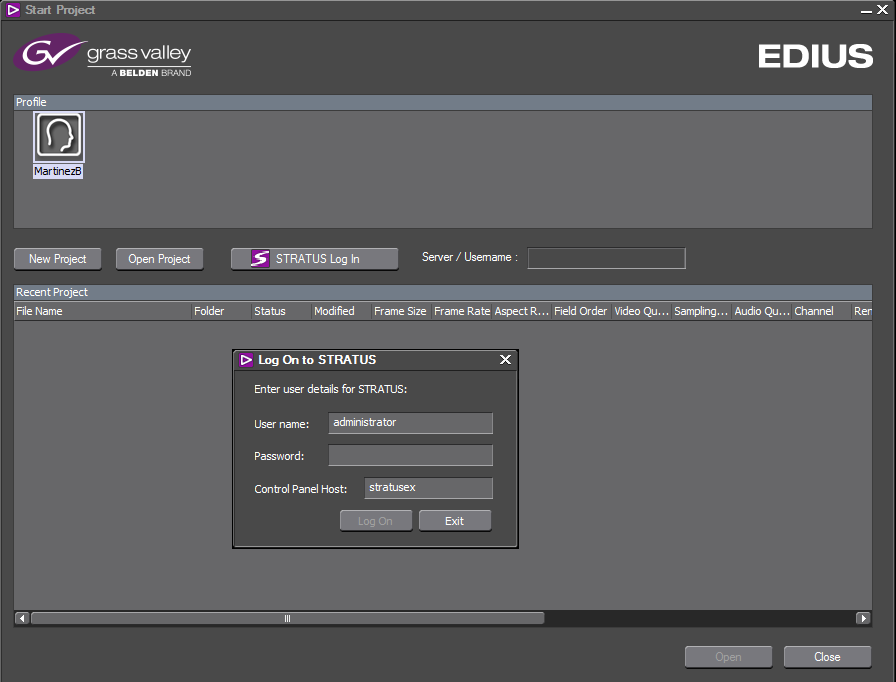Click the Close button at bottom right
The image size is (896, 682).
pos(827,657)
